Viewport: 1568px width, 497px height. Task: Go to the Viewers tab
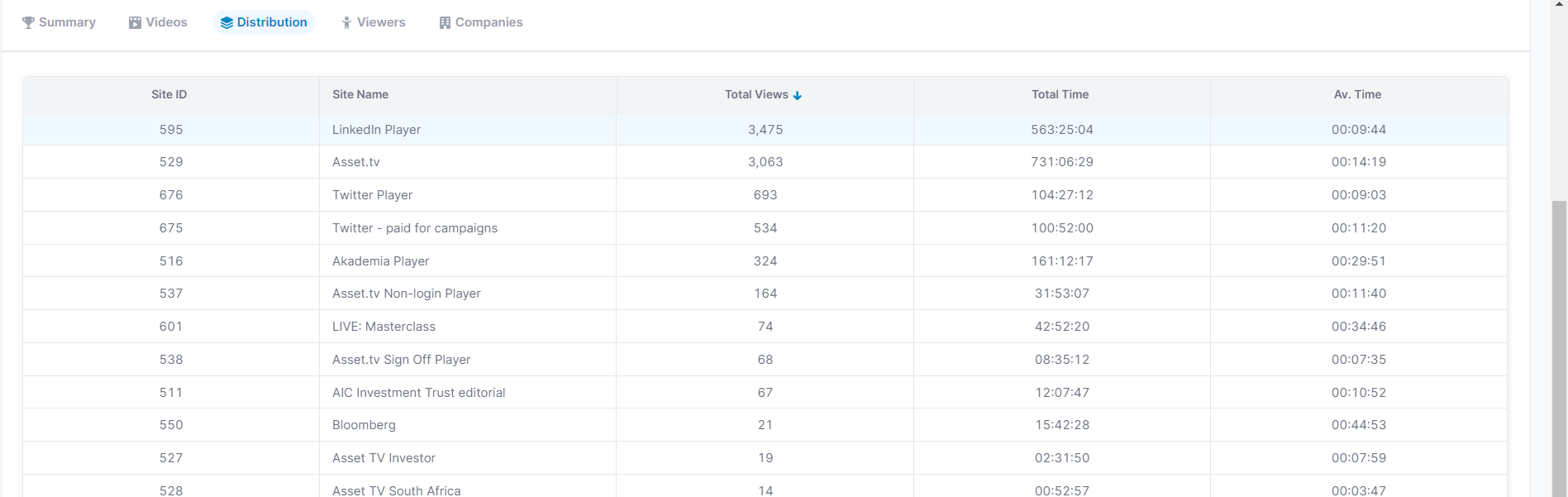(374, 22)
